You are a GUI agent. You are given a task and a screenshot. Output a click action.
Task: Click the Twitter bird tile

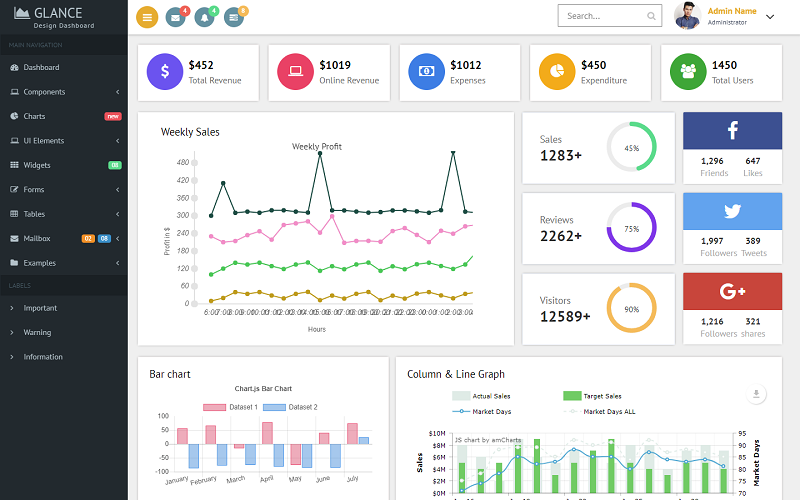(x=732, y=211)
